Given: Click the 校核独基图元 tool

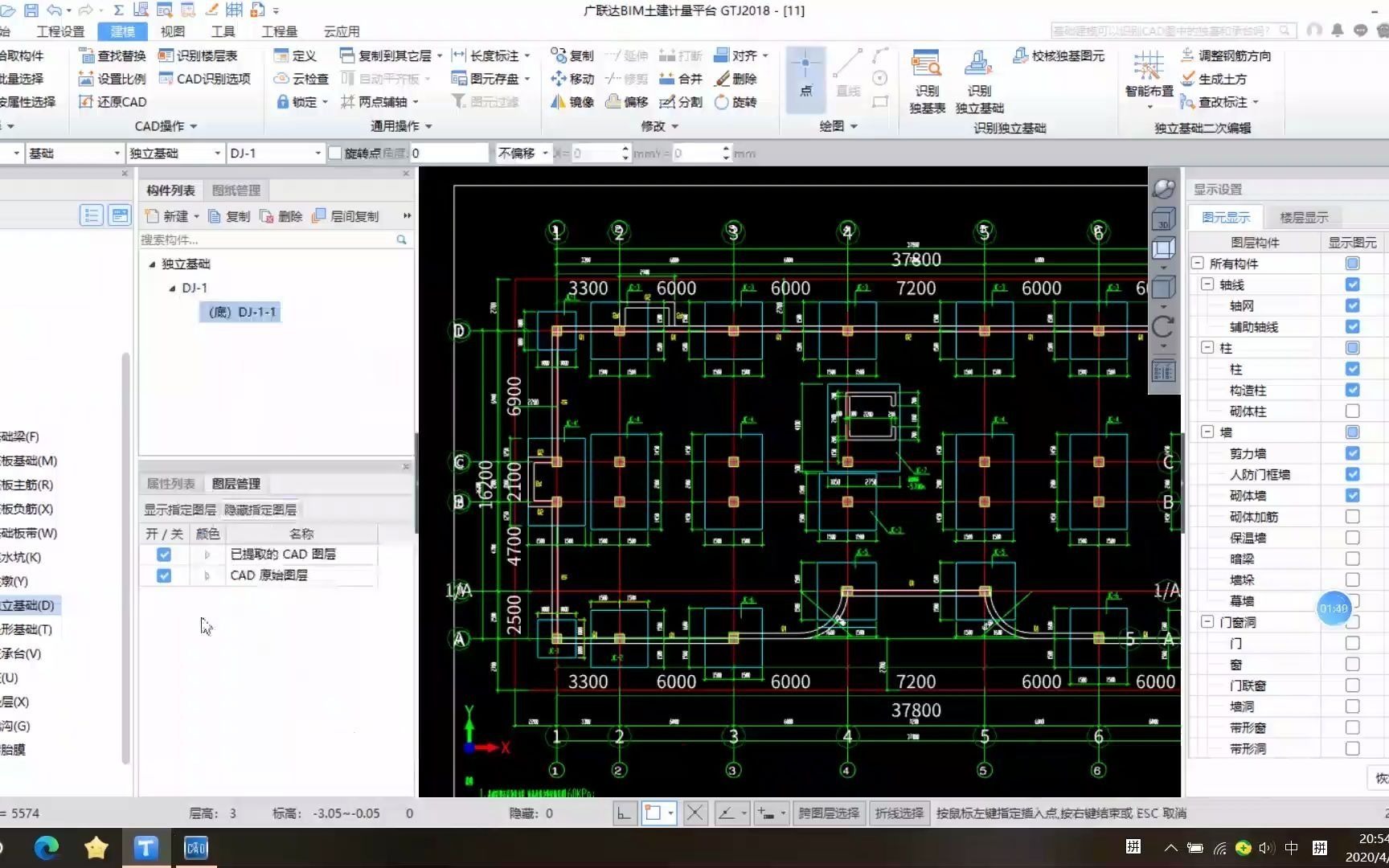Looking at the screenshot, I should tap(1058, 55).
